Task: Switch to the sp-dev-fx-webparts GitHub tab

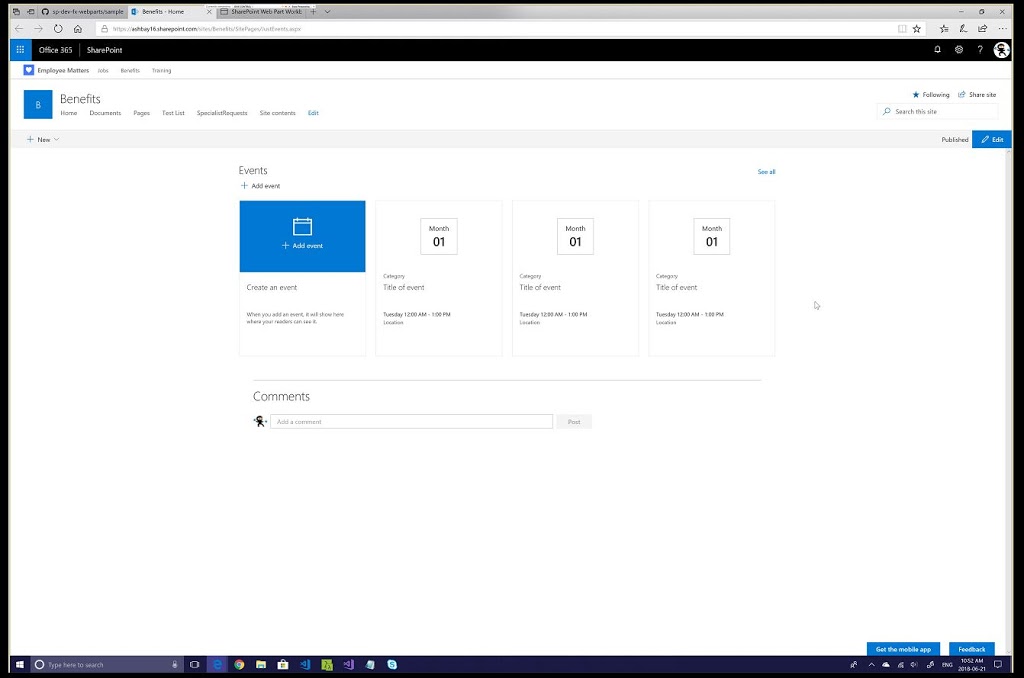Action: point(82,11)
